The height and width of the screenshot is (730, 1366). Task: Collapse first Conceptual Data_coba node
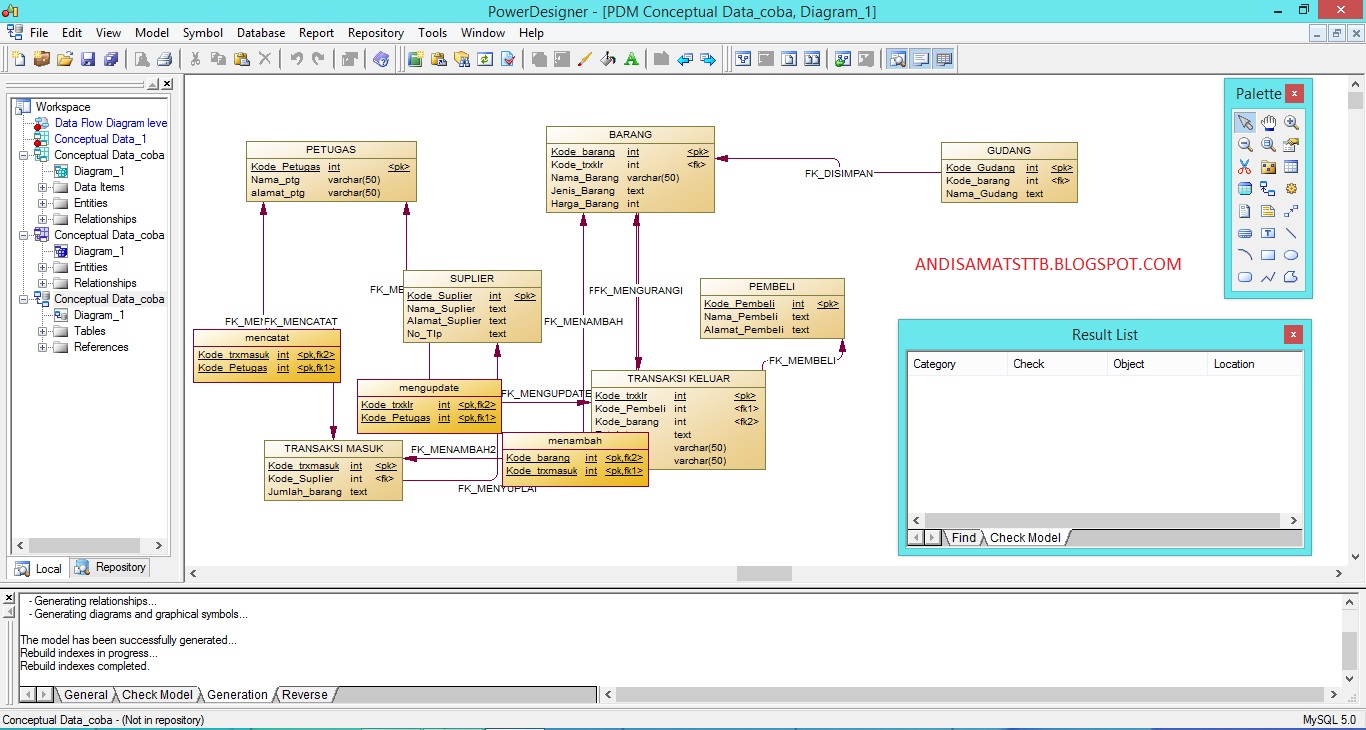click(23, 155)
